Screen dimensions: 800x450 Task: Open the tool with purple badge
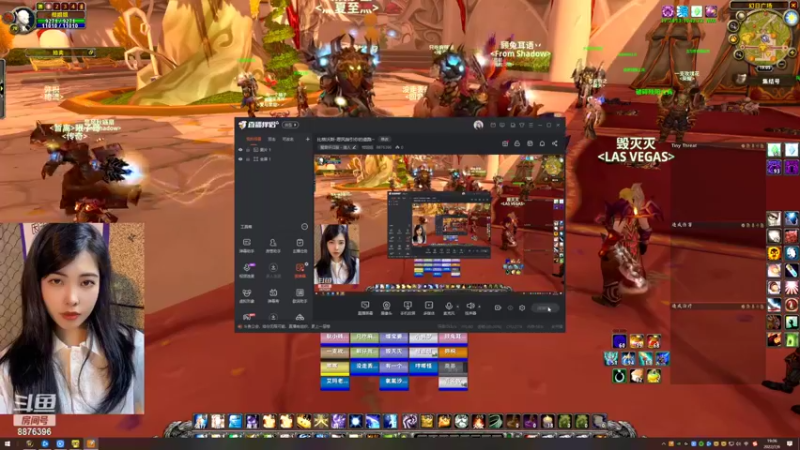click(x=247, y=270)
